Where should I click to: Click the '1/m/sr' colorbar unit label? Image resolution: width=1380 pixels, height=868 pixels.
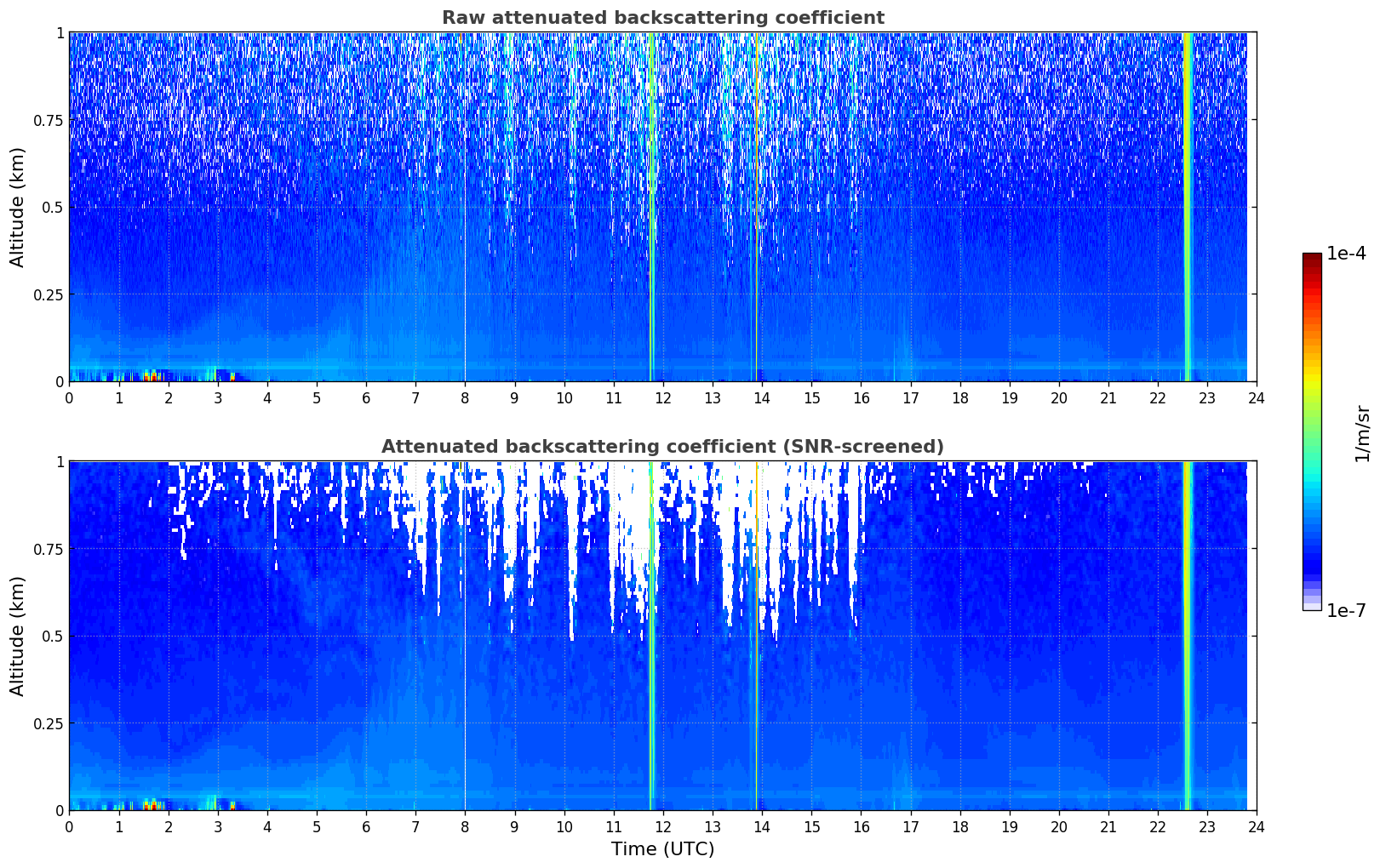pyautogui.click(x=1362, y=432)
